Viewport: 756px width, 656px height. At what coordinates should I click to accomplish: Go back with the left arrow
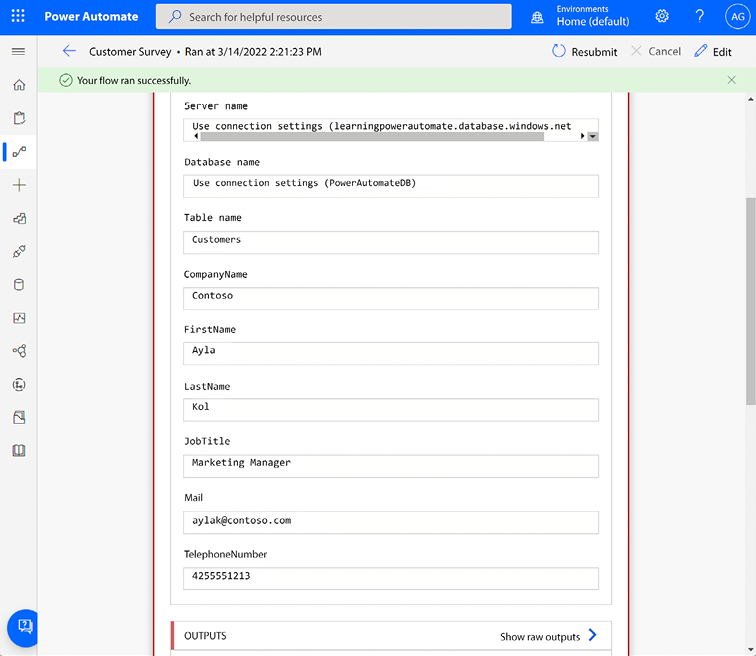[x=69, y=51]
